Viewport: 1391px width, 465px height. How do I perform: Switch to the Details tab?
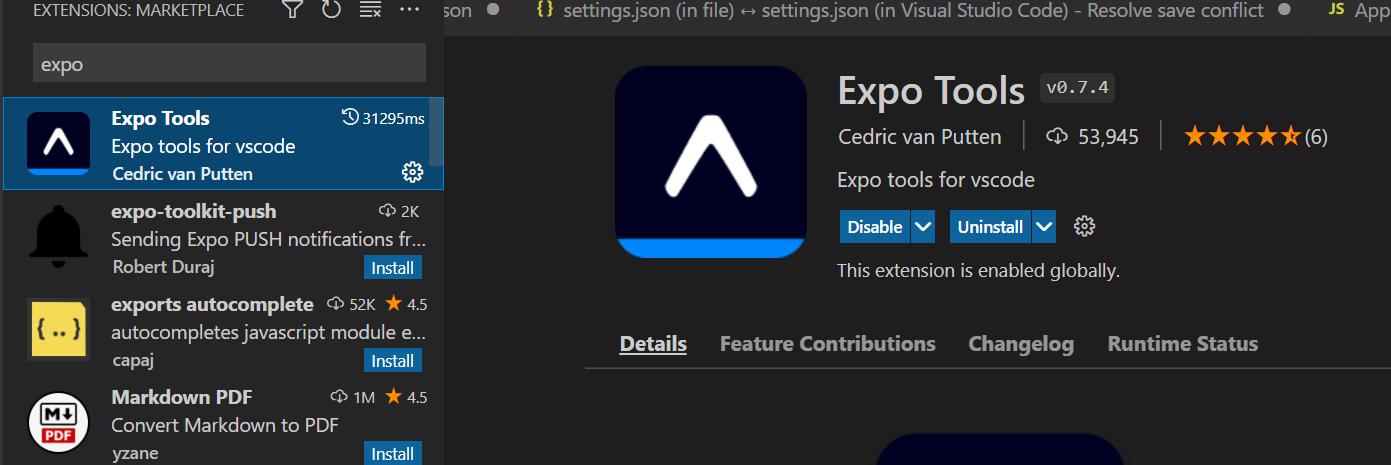click(653, 344)
